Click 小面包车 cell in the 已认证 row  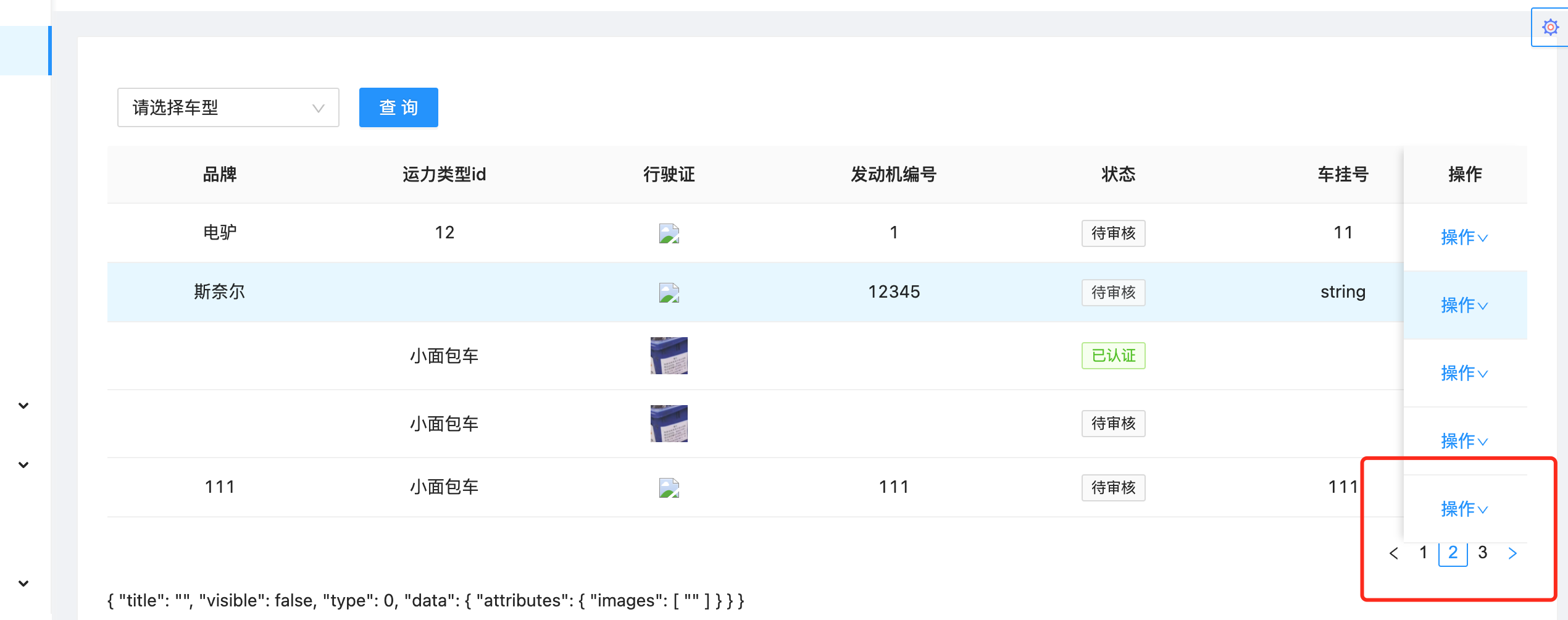[444, 356]
